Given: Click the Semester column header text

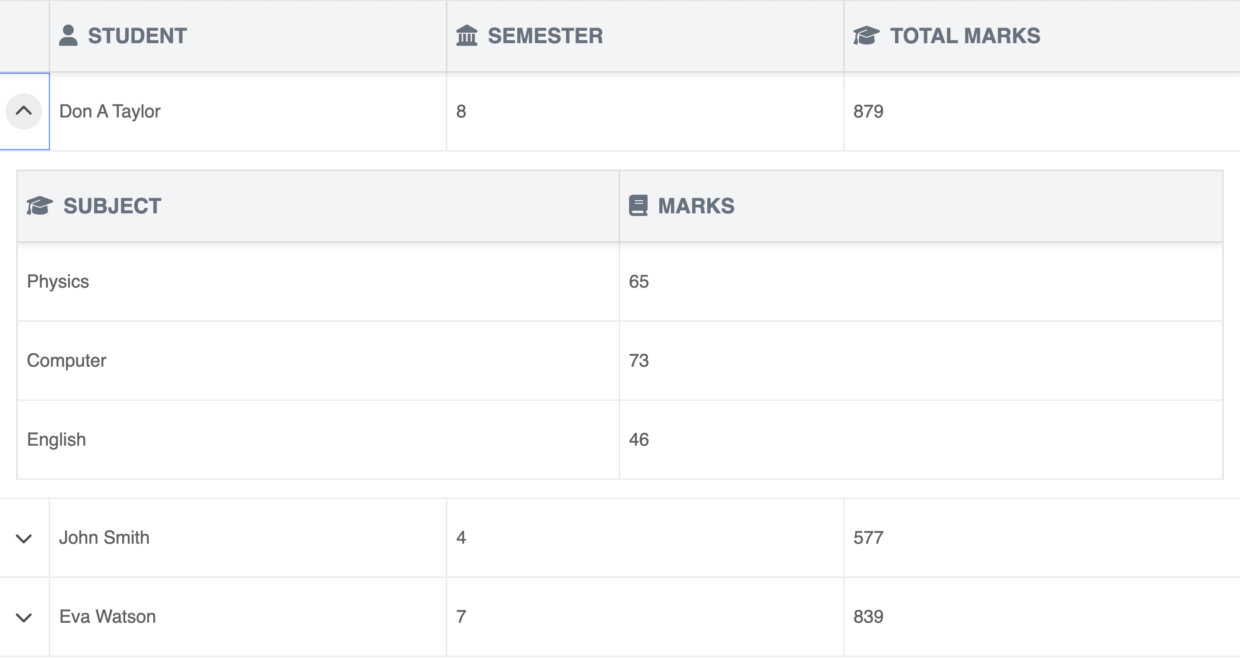Looking at the screenshot, I should pyautogui.click(x=545, y=36).
